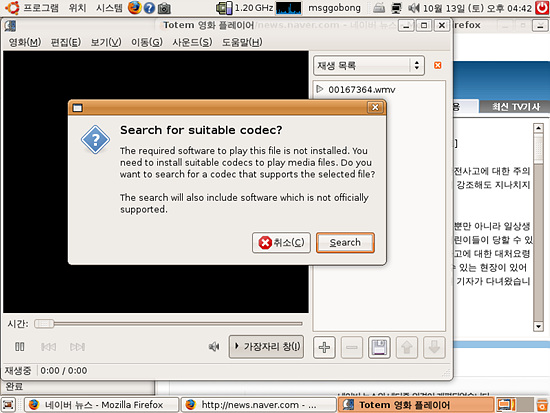The image size is (550, 413).
Task: Click the msggobong user name in panel
Action: point(334,8)
